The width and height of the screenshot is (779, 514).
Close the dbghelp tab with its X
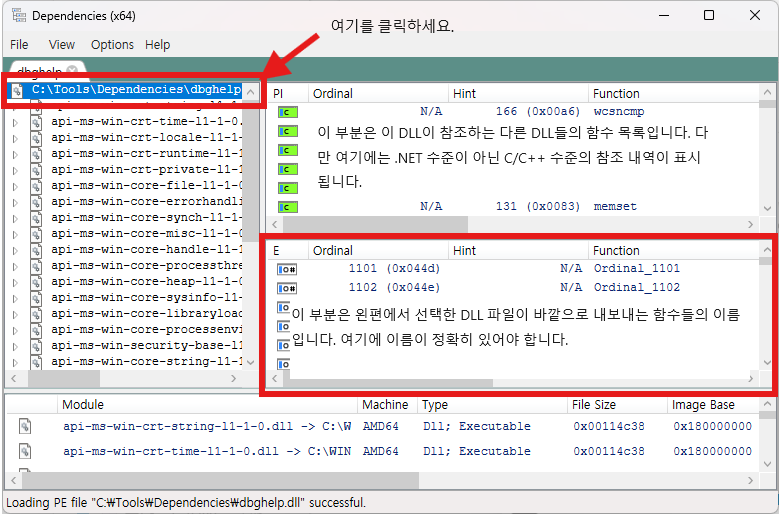pyautogui.click(x=72, y=70)
